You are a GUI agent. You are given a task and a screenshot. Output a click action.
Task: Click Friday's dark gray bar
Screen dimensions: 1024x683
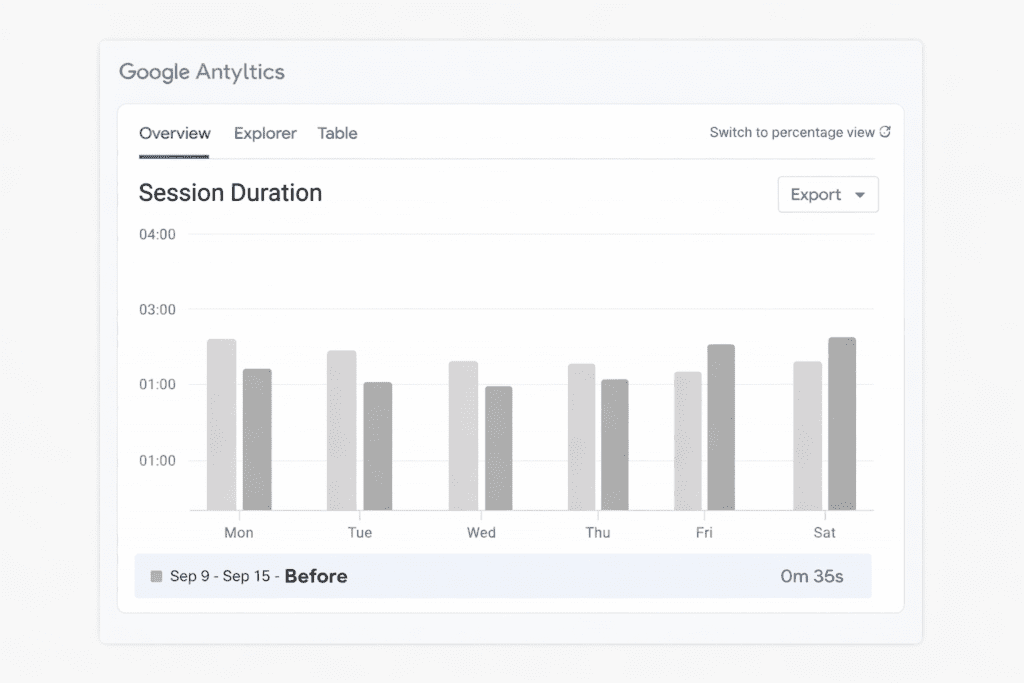pos(720,427)
